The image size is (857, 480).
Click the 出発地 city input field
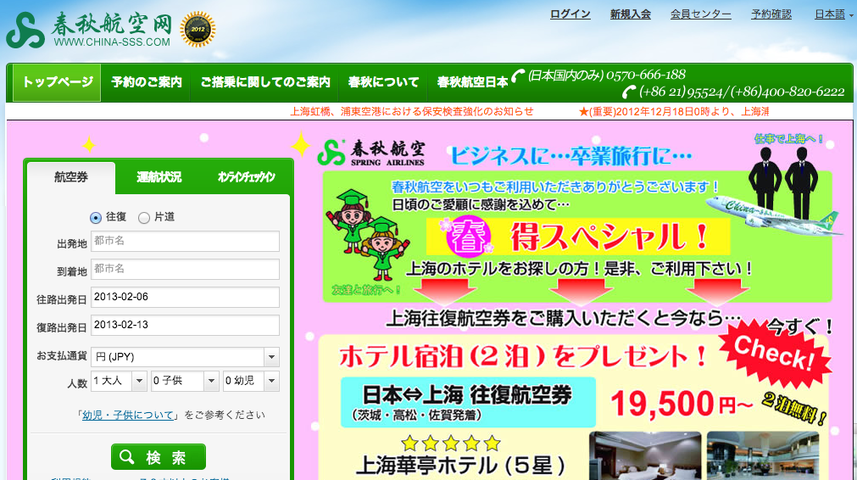[185, 241]
